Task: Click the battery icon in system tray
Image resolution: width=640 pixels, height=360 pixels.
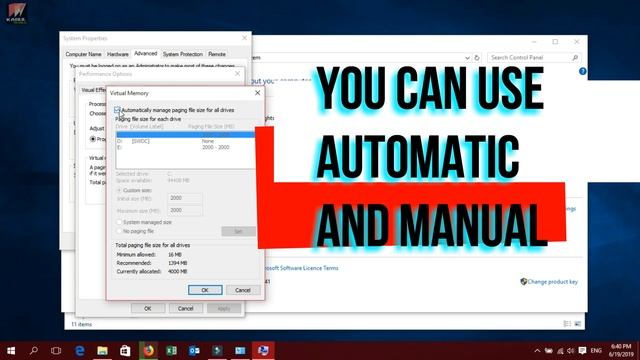Action: 549,351
